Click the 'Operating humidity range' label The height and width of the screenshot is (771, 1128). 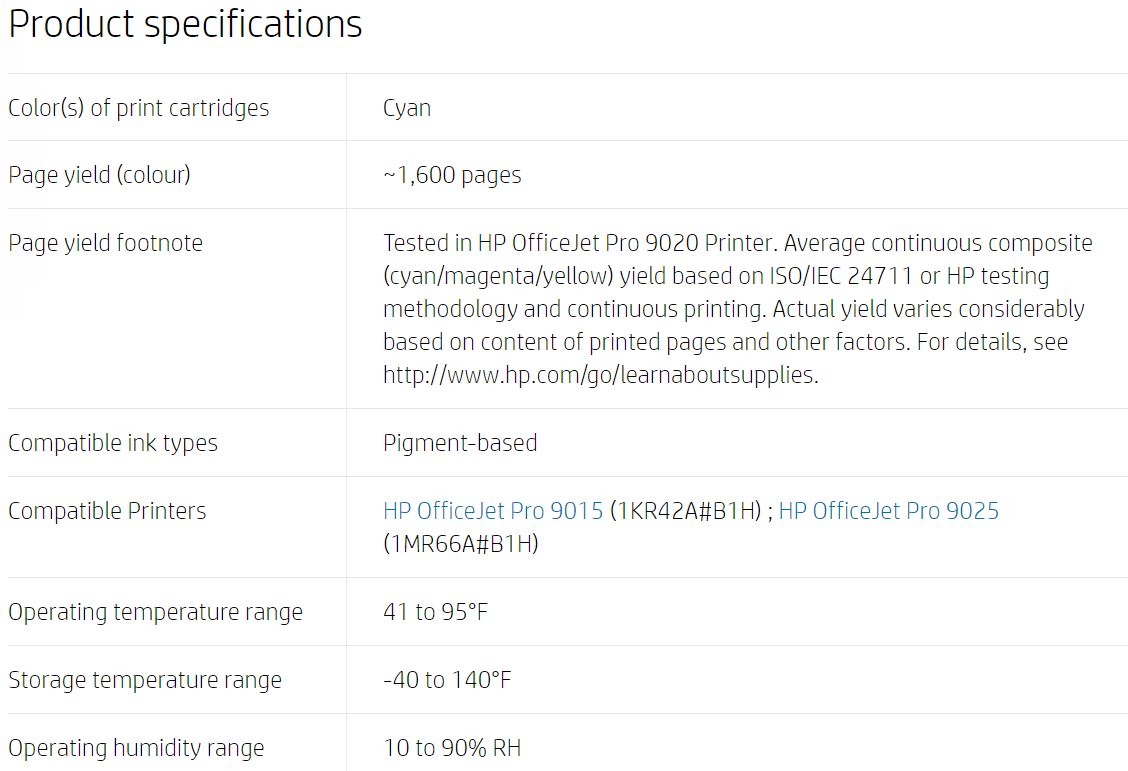(136, 748)
